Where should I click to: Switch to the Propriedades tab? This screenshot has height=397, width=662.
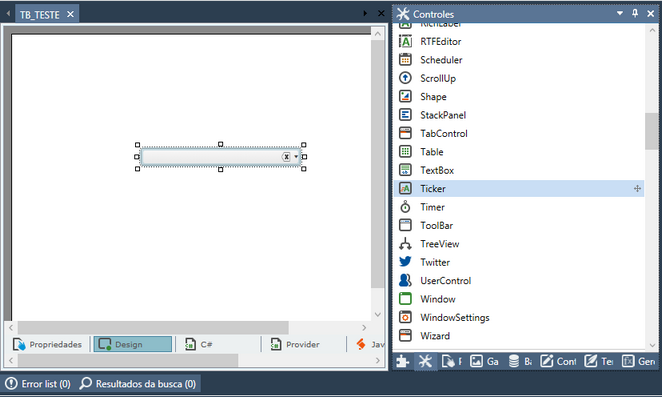click(47, 344)
